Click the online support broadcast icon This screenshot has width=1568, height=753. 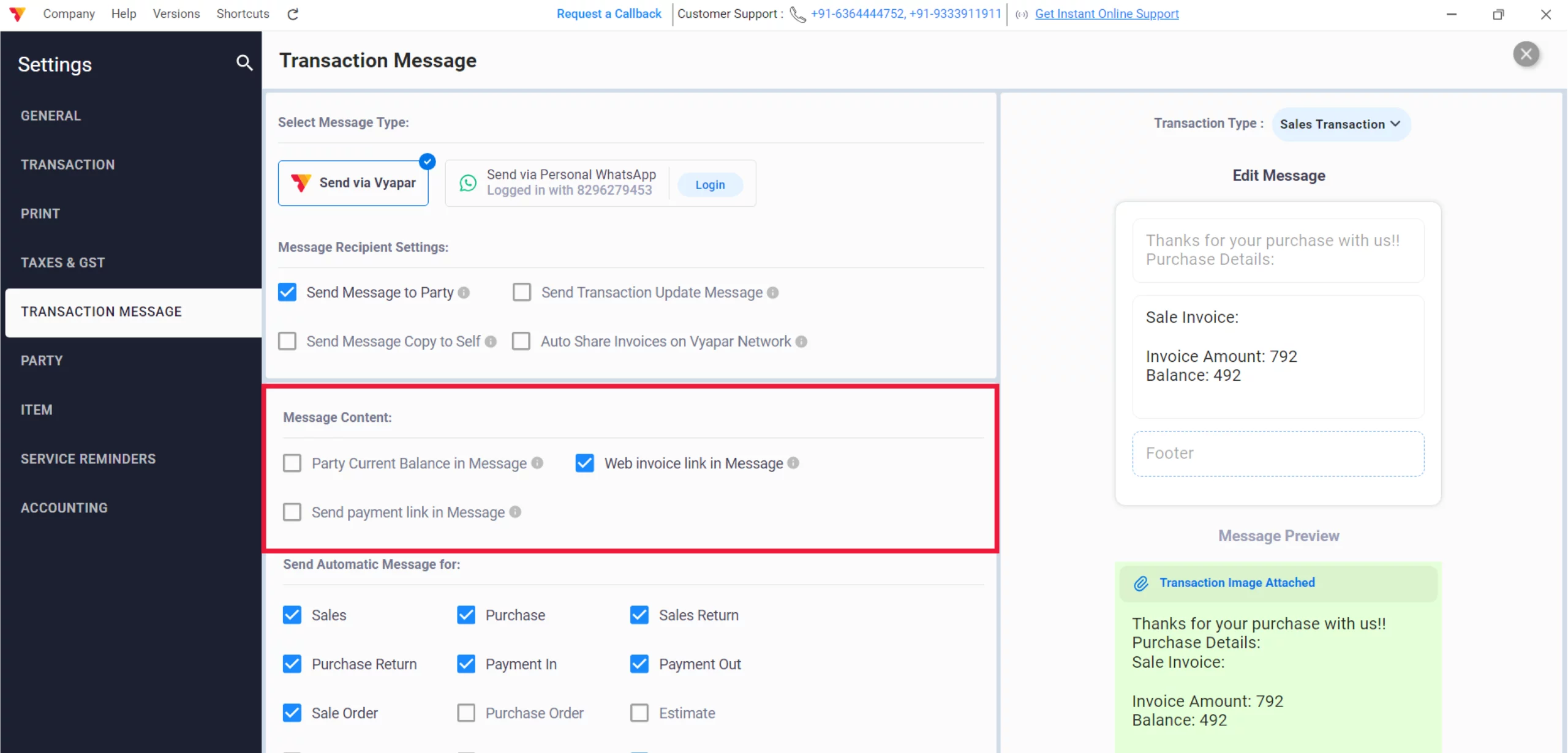(x=1020, y=14)
